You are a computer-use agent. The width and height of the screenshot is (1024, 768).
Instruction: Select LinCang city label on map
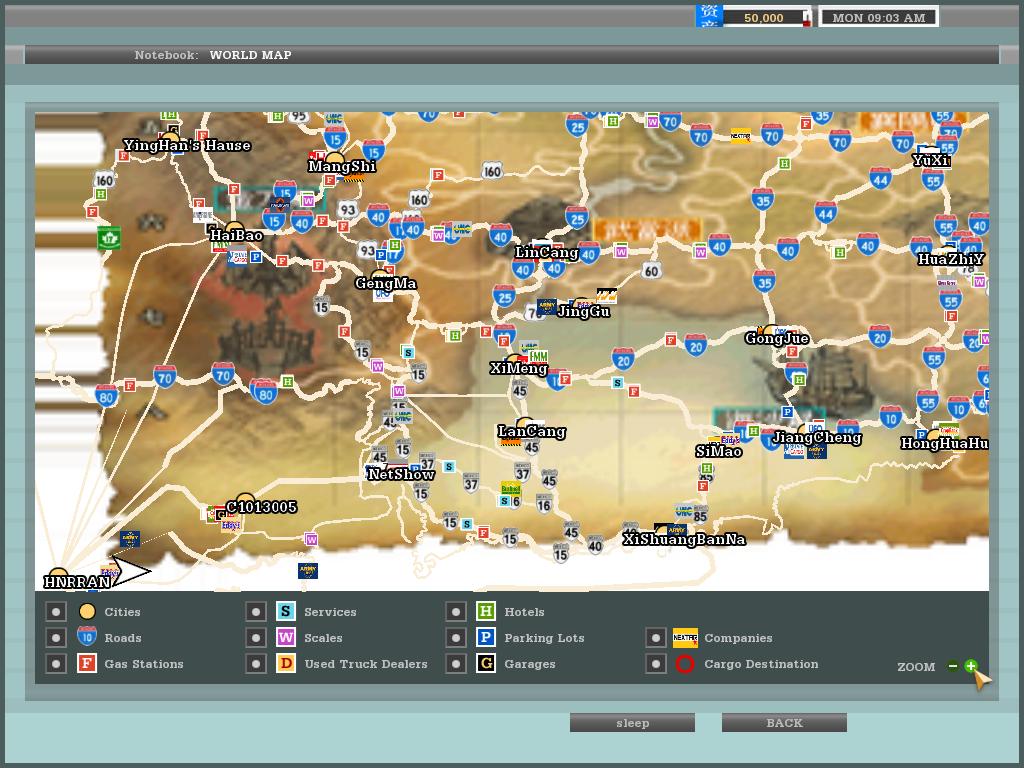click(547, 252)
